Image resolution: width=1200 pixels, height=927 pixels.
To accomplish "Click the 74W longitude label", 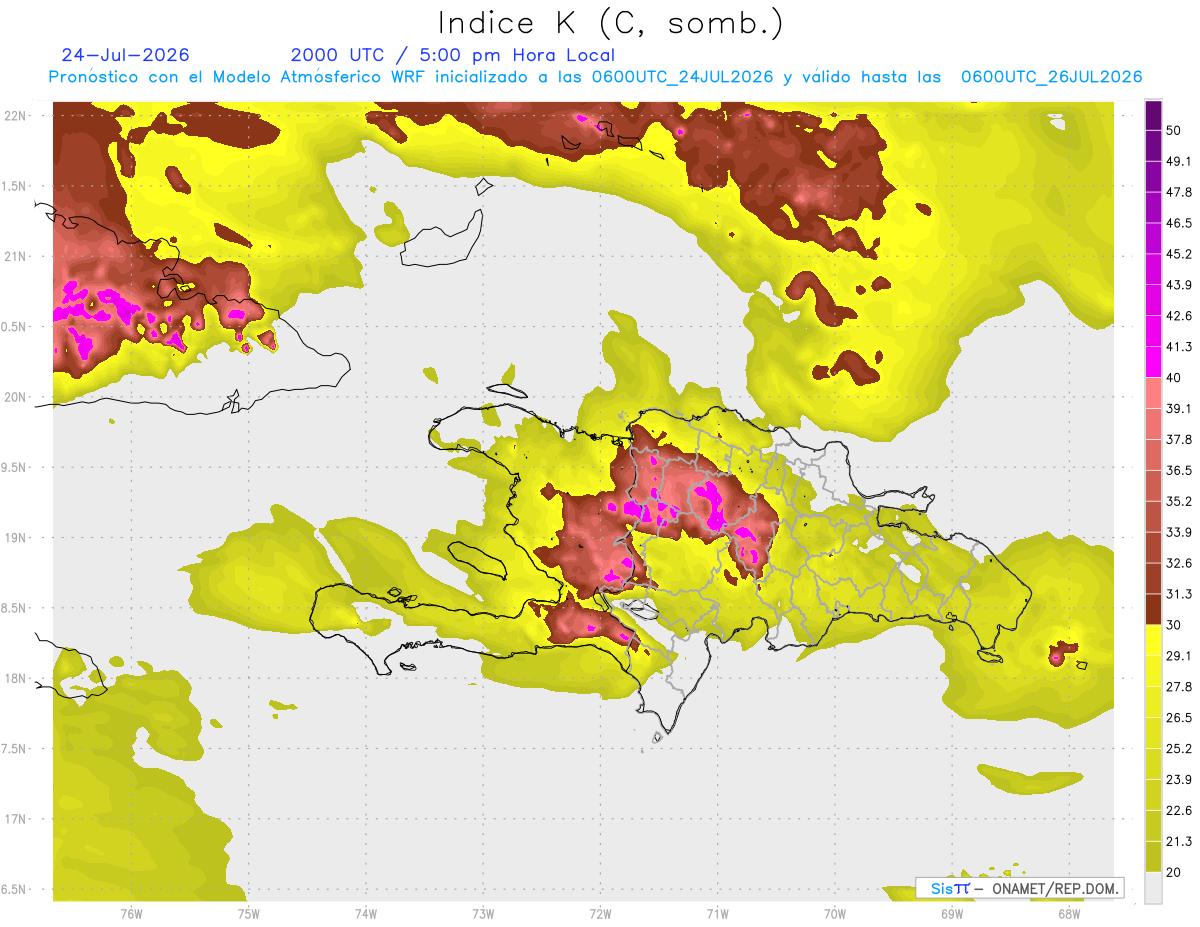I will pos(365,913).
